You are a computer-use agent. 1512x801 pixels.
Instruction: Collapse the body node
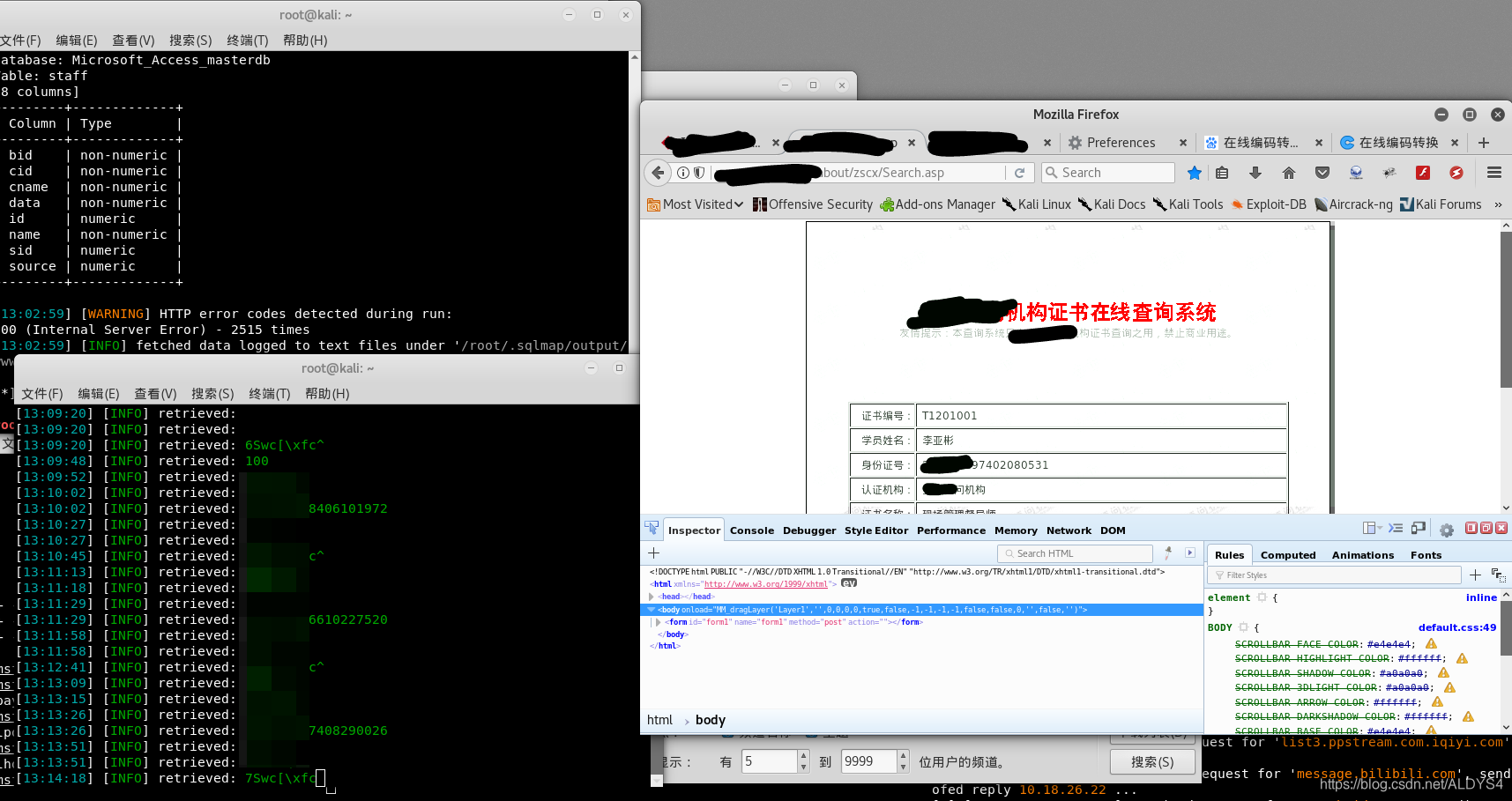pos(652,610)
